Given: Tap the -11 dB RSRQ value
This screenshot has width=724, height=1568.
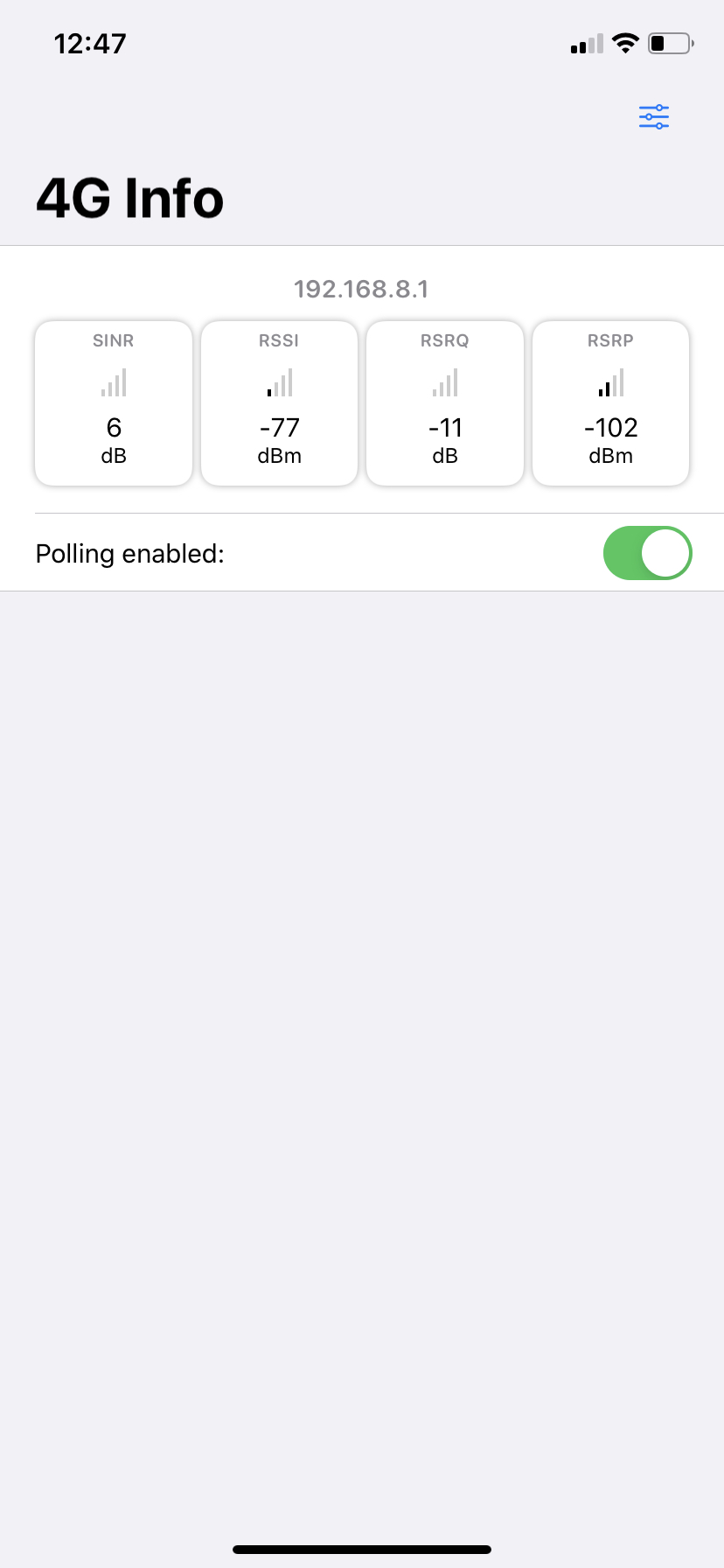Looking at the screenshot, I should point(445,428).
